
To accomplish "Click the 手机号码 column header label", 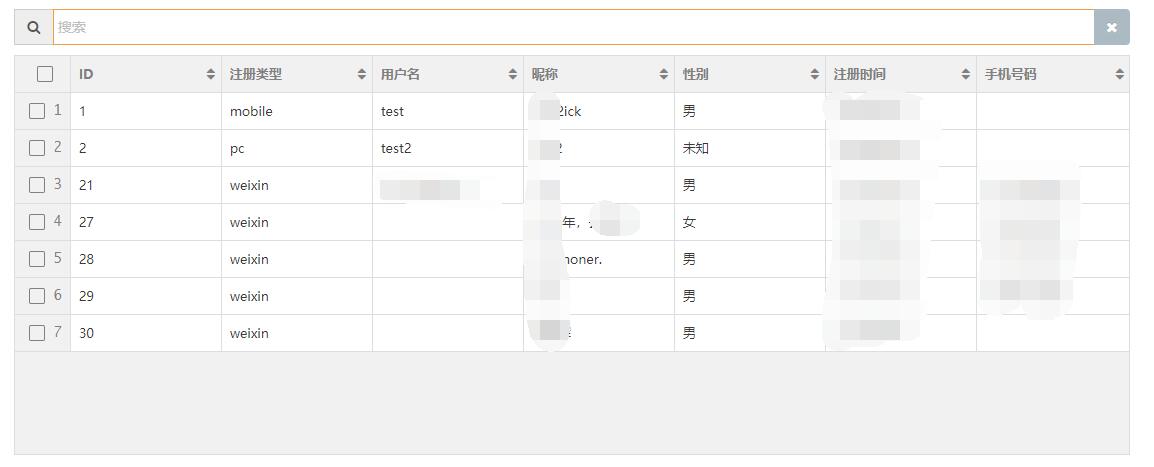I will tap(1010, 74).
